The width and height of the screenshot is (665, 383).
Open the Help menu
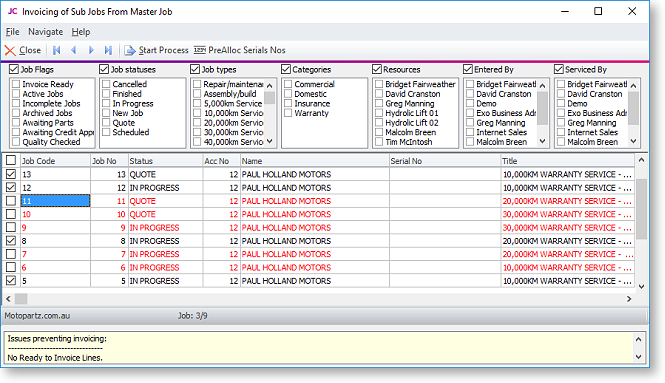pos(81,32)
